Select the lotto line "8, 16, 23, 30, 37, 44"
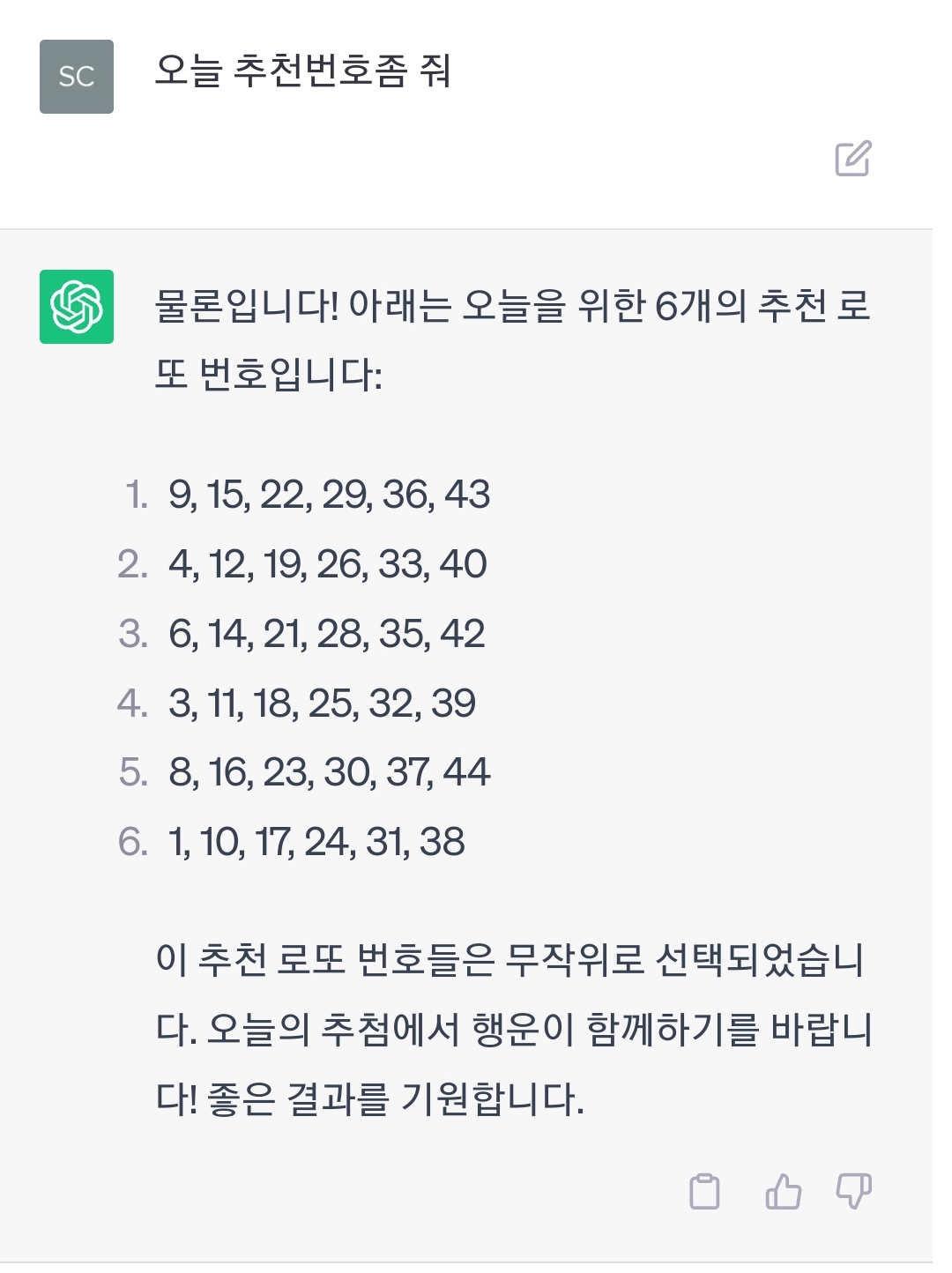The height and width of the screenshot is (1273, 952). (329, 772)
